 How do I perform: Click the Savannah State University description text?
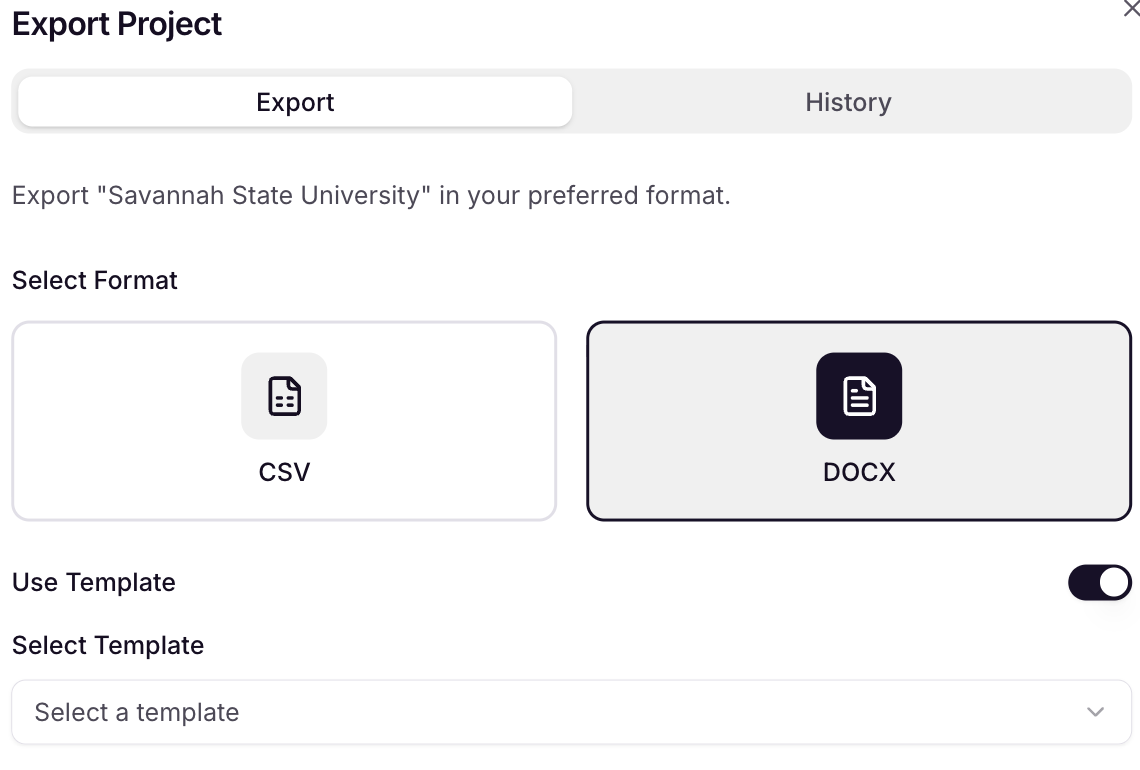[372, 196]
